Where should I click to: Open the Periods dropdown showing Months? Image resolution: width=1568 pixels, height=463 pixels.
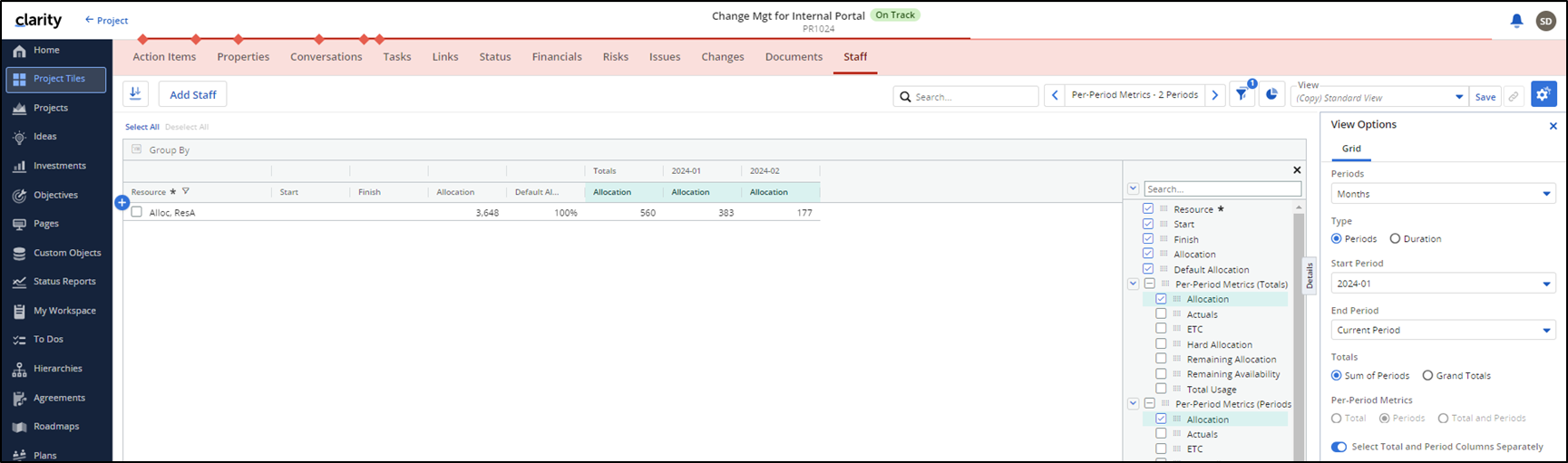[1443, 194]
